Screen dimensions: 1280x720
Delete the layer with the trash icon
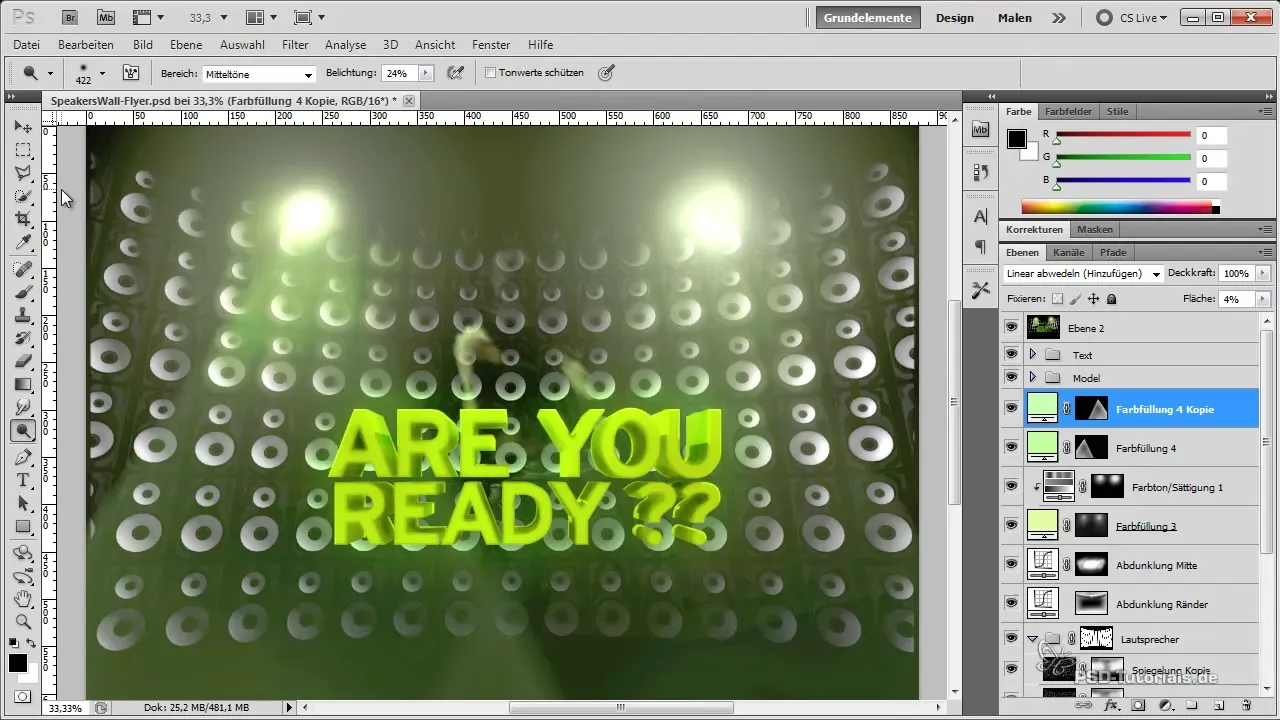point(1246,705)
